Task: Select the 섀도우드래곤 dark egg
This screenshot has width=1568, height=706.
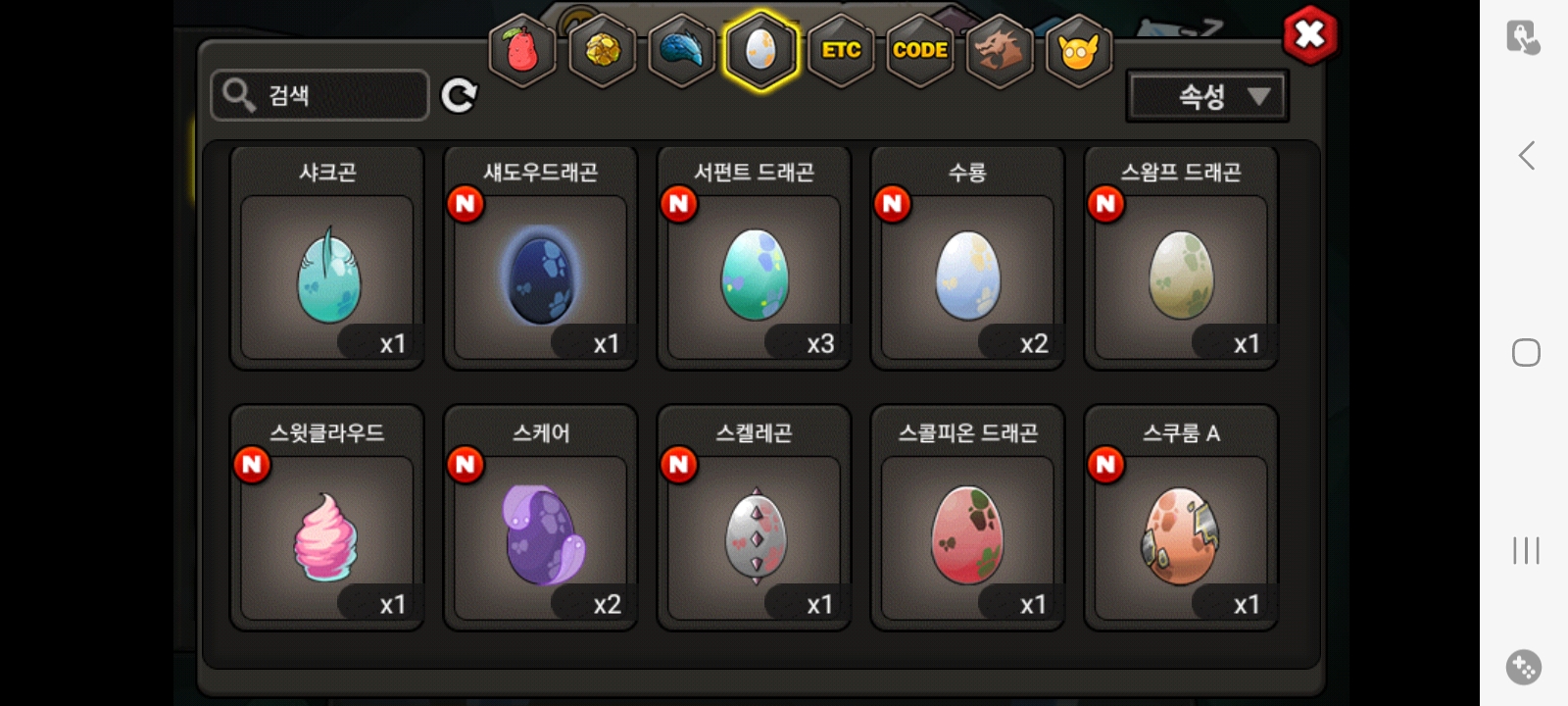Action: tap(541, 258)
